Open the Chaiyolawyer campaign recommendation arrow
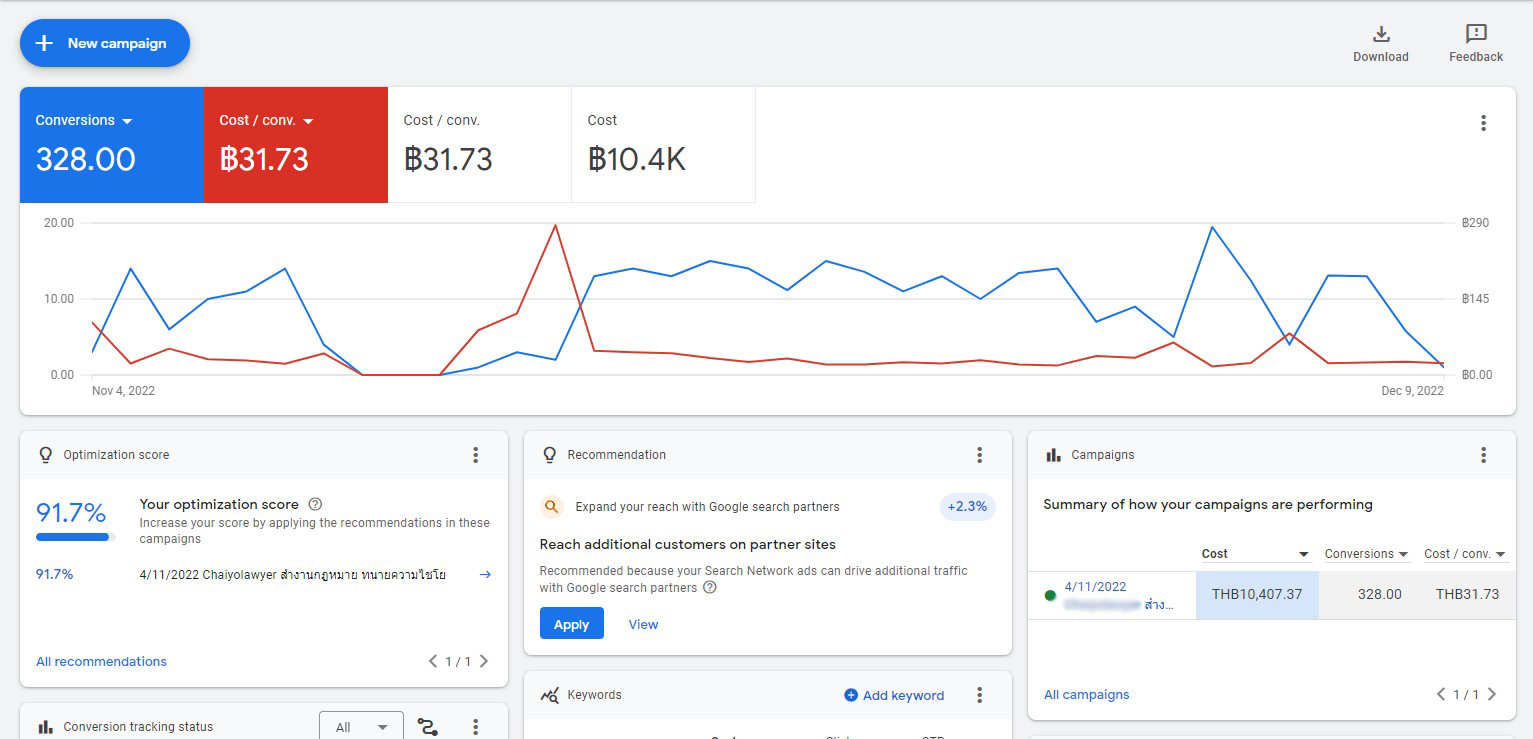The width and height of the screenshot is (1533, 739). point(485,575)
